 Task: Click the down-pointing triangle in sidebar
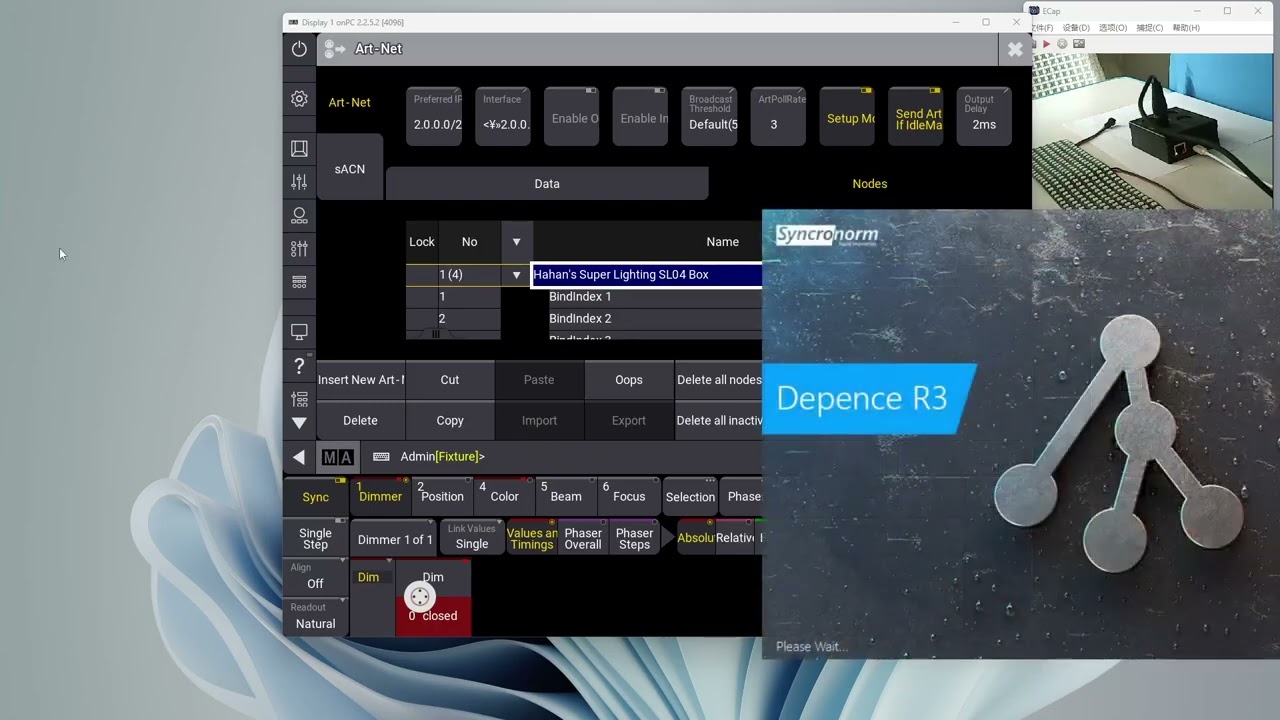(299, 423)
